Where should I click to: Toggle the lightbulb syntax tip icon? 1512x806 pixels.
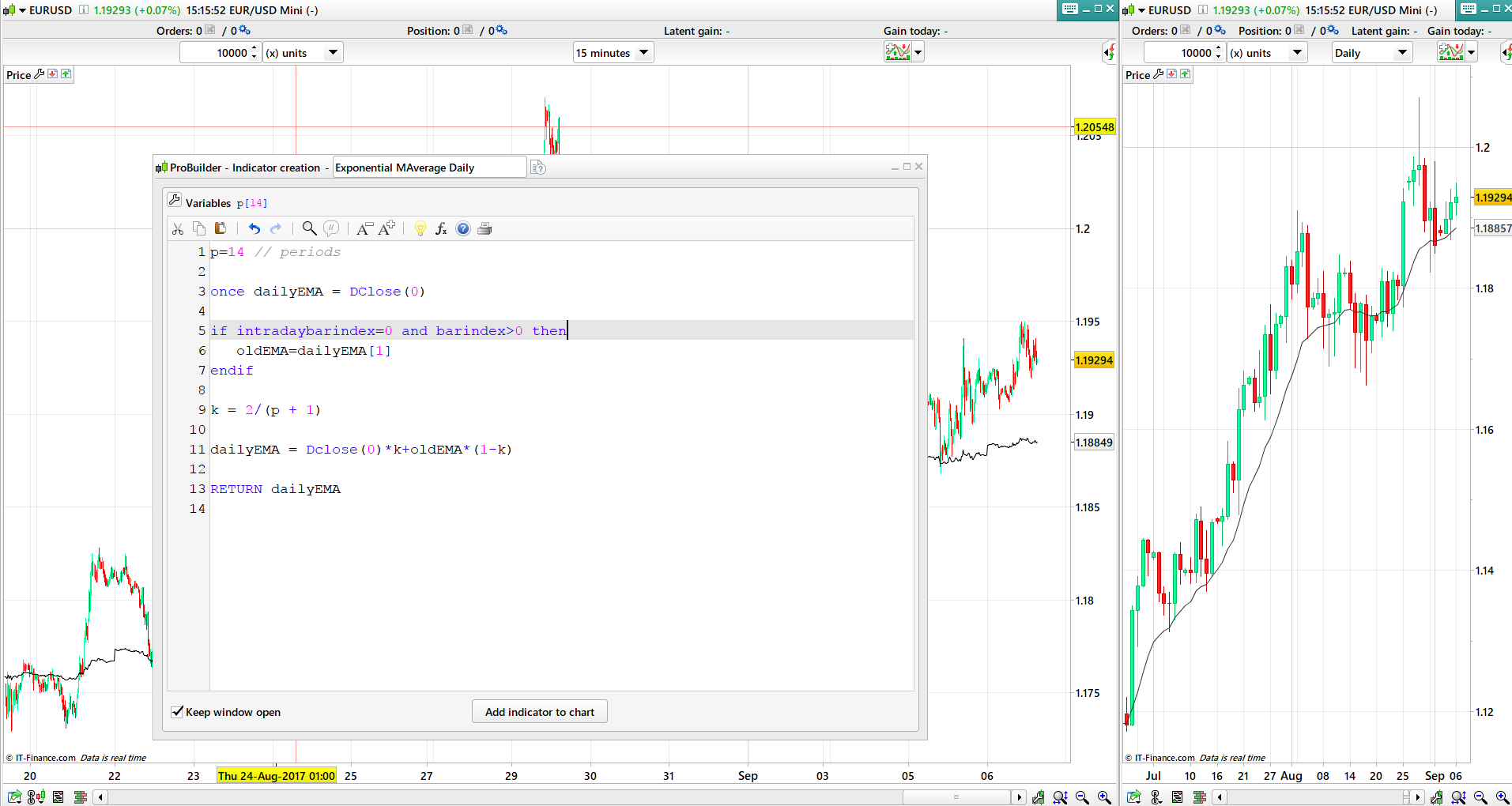pos(420,228)
